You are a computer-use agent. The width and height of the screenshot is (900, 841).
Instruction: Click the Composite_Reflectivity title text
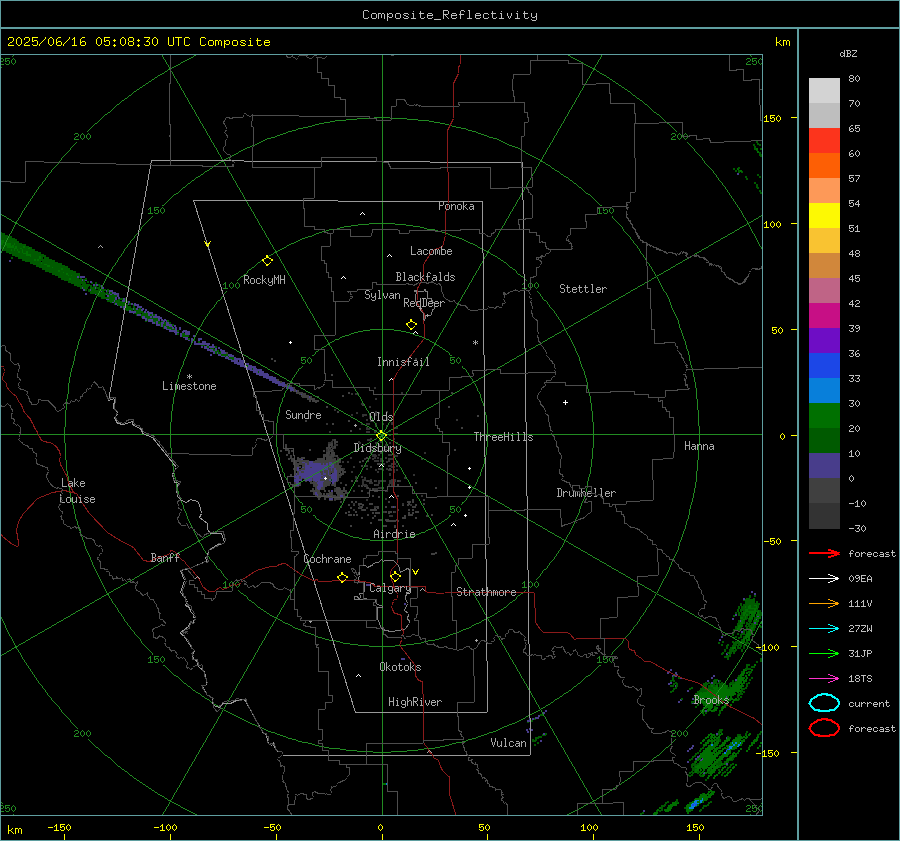coord(449,15)
